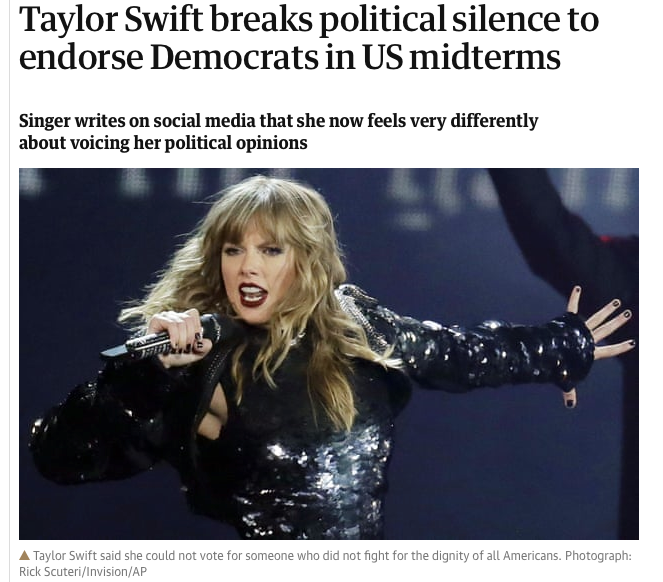The height and width of the screenshot is (582, 663).
Task: Click 'political opinions' in the subheading
Action: click(236, 143)
